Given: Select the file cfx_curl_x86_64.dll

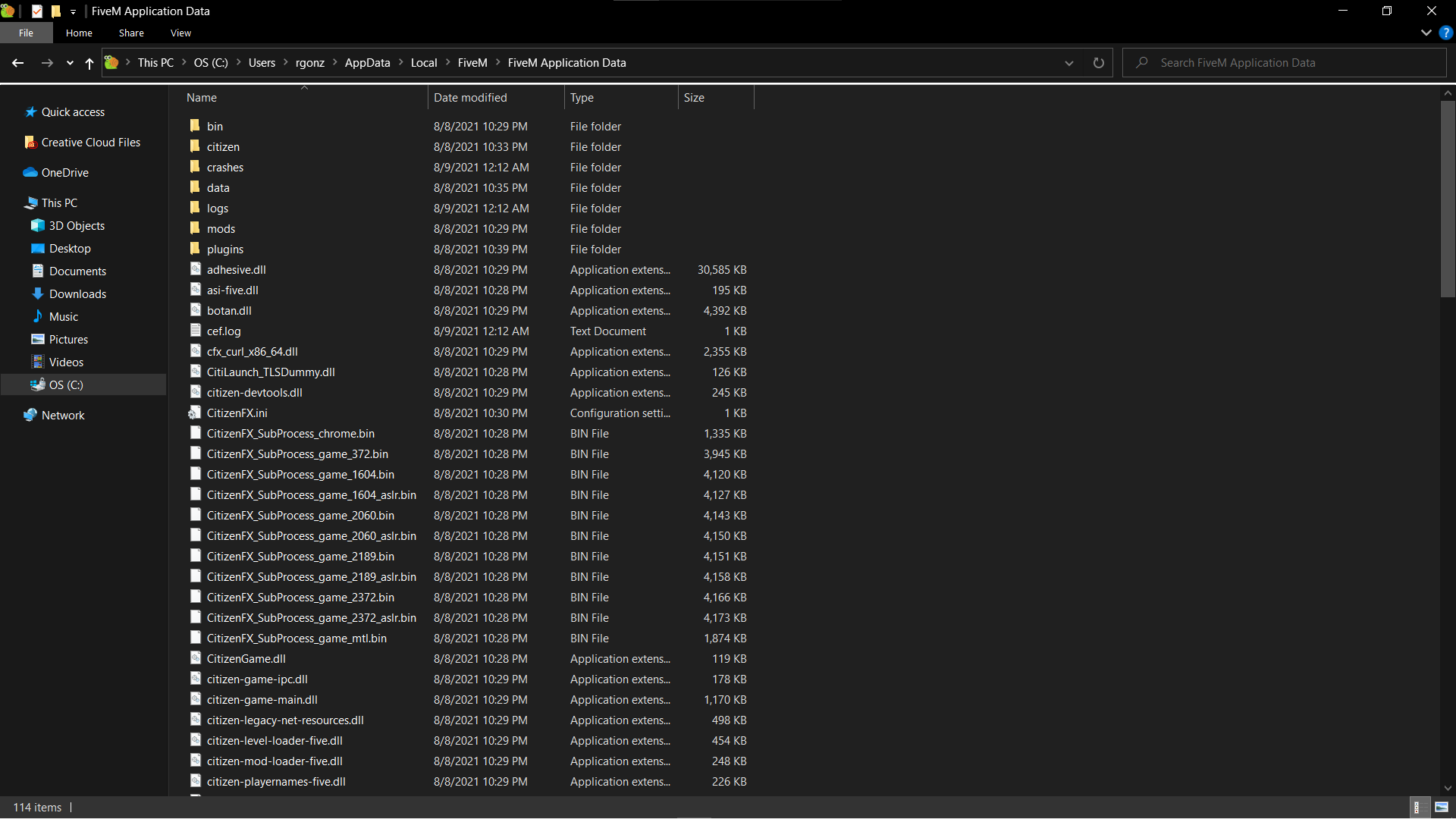Looking at the screenshot, I should 253,351.
